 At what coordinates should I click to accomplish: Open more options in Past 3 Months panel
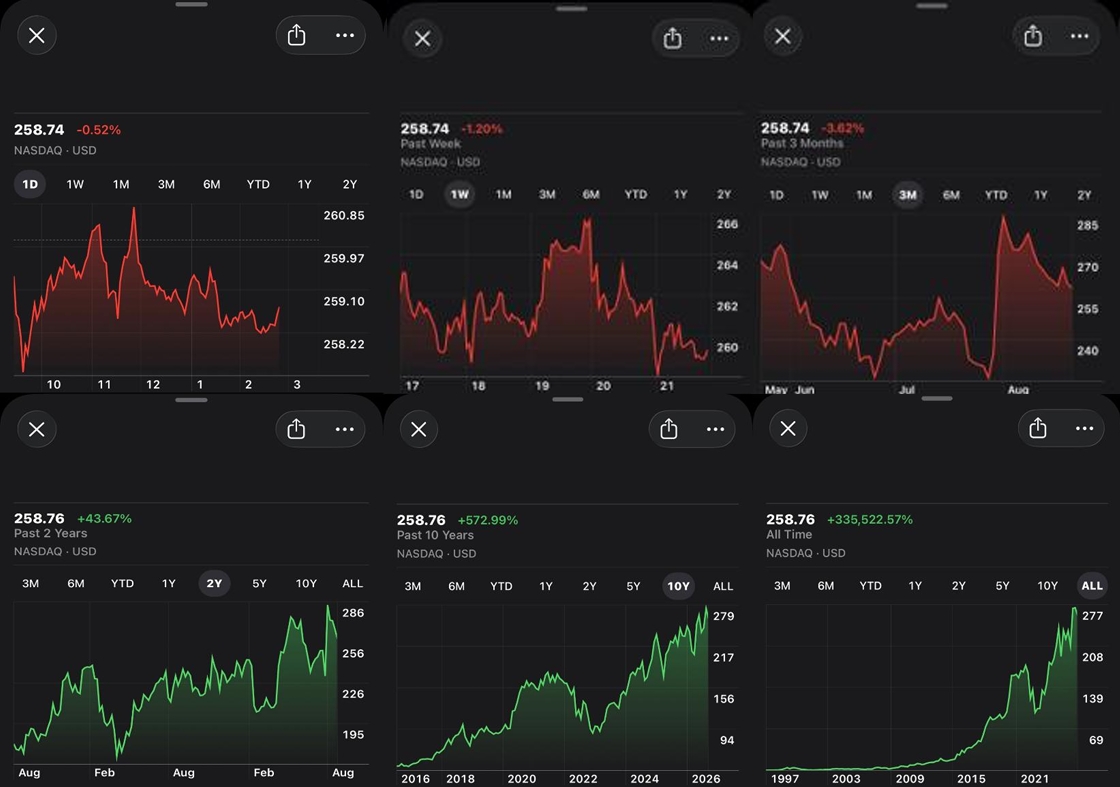[x=1079, y=36]
